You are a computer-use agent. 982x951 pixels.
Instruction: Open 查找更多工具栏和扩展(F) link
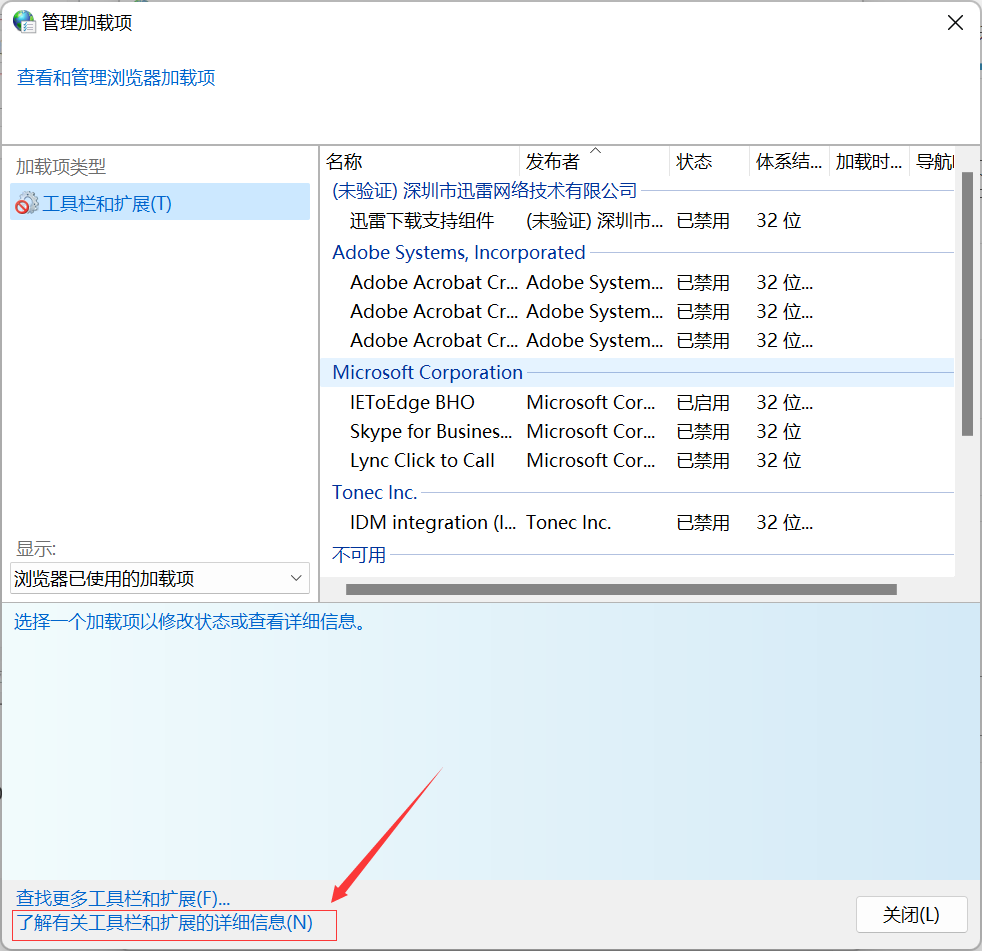[123, 898]
